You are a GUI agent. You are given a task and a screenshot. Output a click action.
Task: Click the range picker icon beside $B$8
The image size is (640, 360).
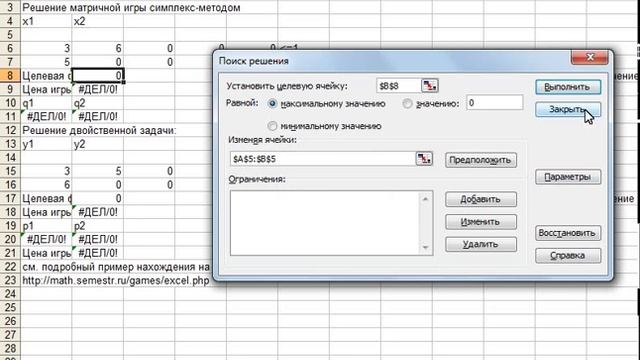tap(429, 86)
